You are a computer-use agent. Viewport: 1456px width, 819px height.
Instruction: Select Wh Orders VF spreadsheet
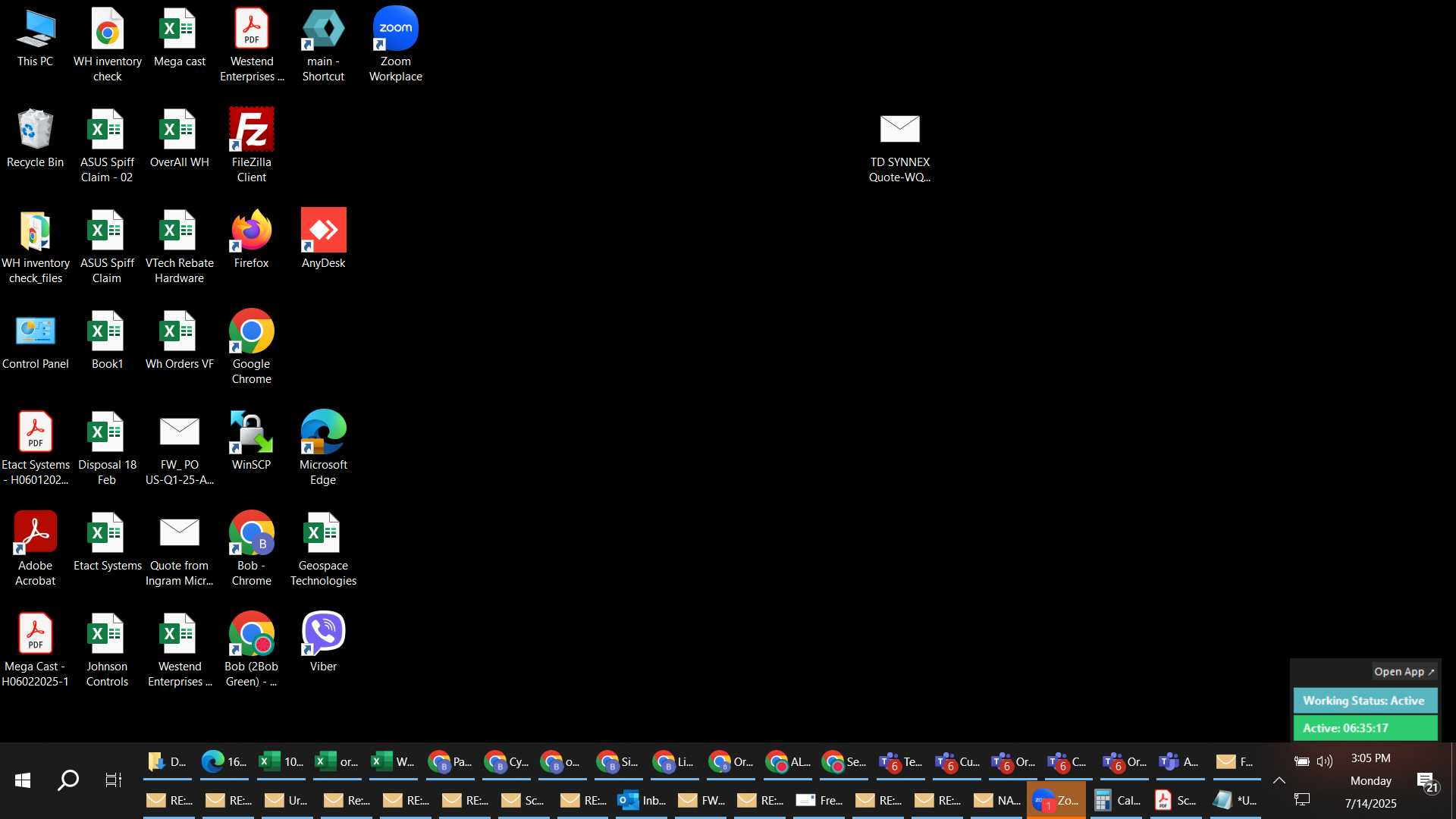(179, 340)
